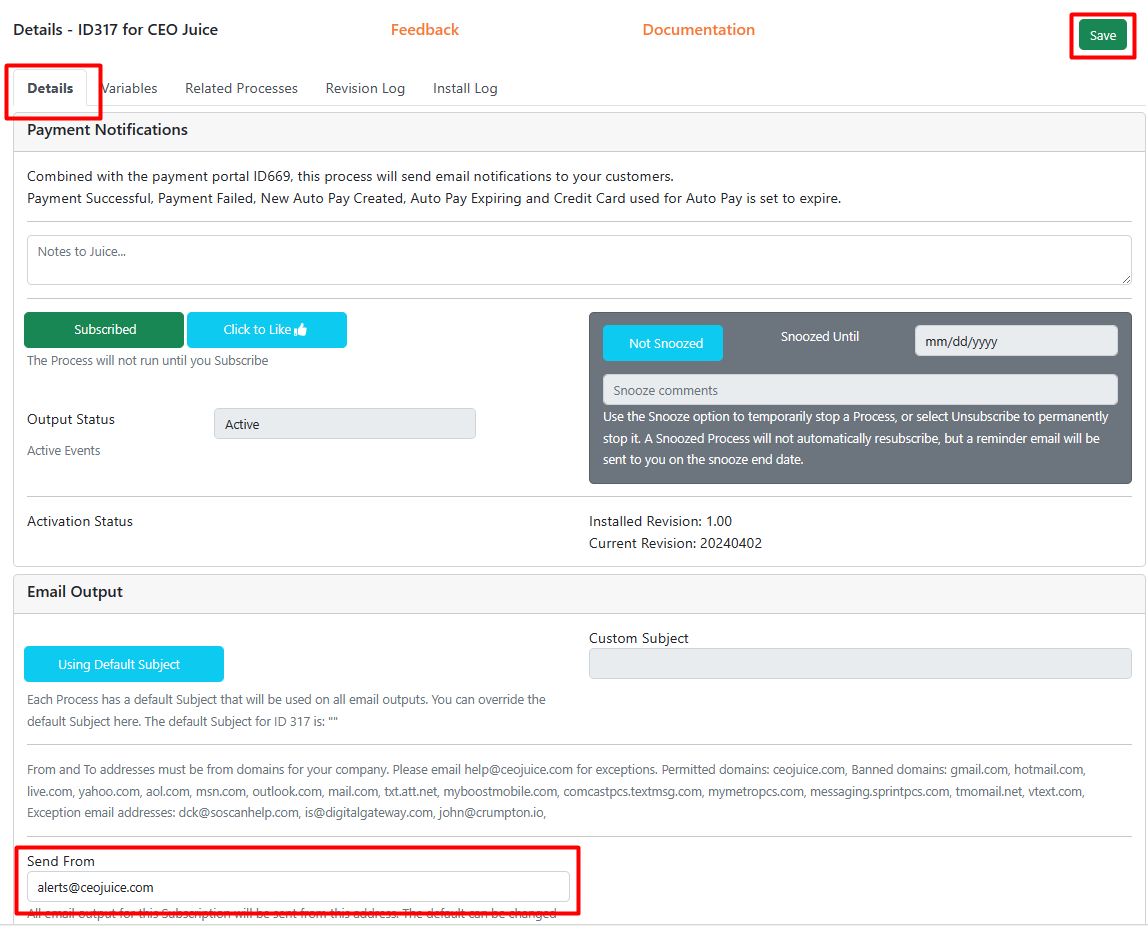Click the Custom Subject label

(638, 638)
